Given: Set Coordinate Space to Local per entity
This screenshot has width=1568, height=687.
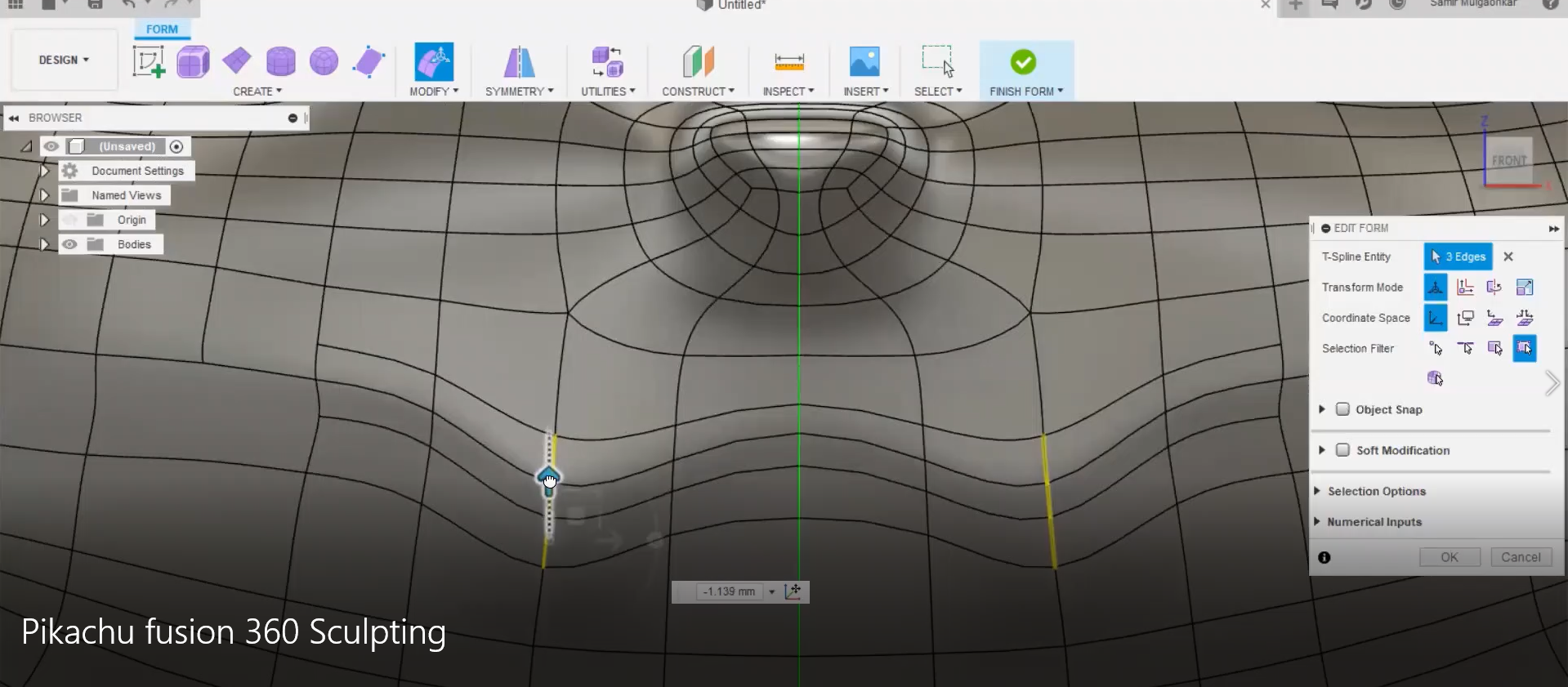Looking at the screenshot, I should (x=1525, y=318).
